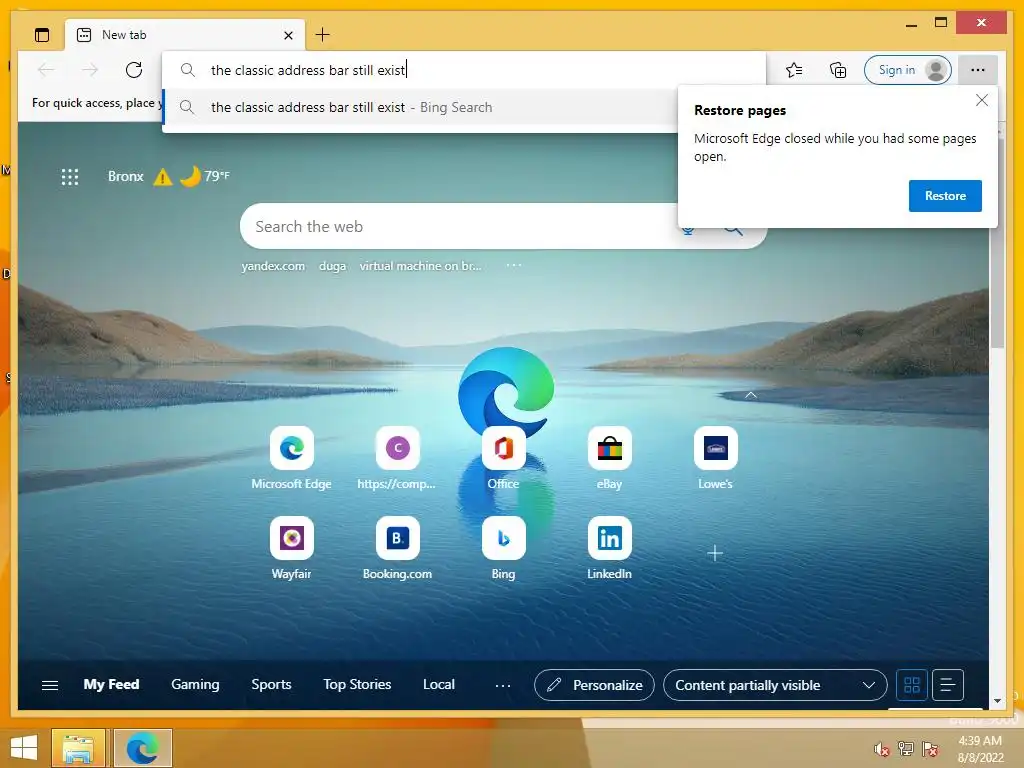Open Settings and more ellipsis menu
This screenshot has height=768, width=1024.
coord(978,70)
